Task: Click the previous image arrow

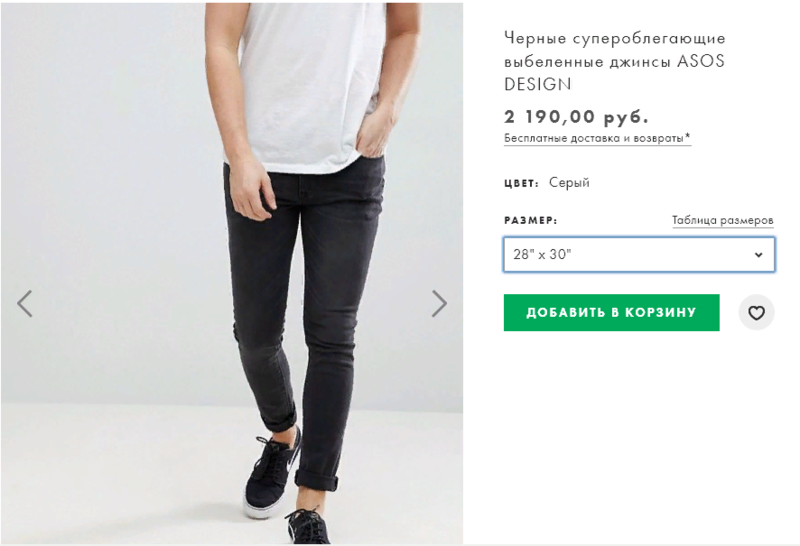Action: click(x=25, y=303)
